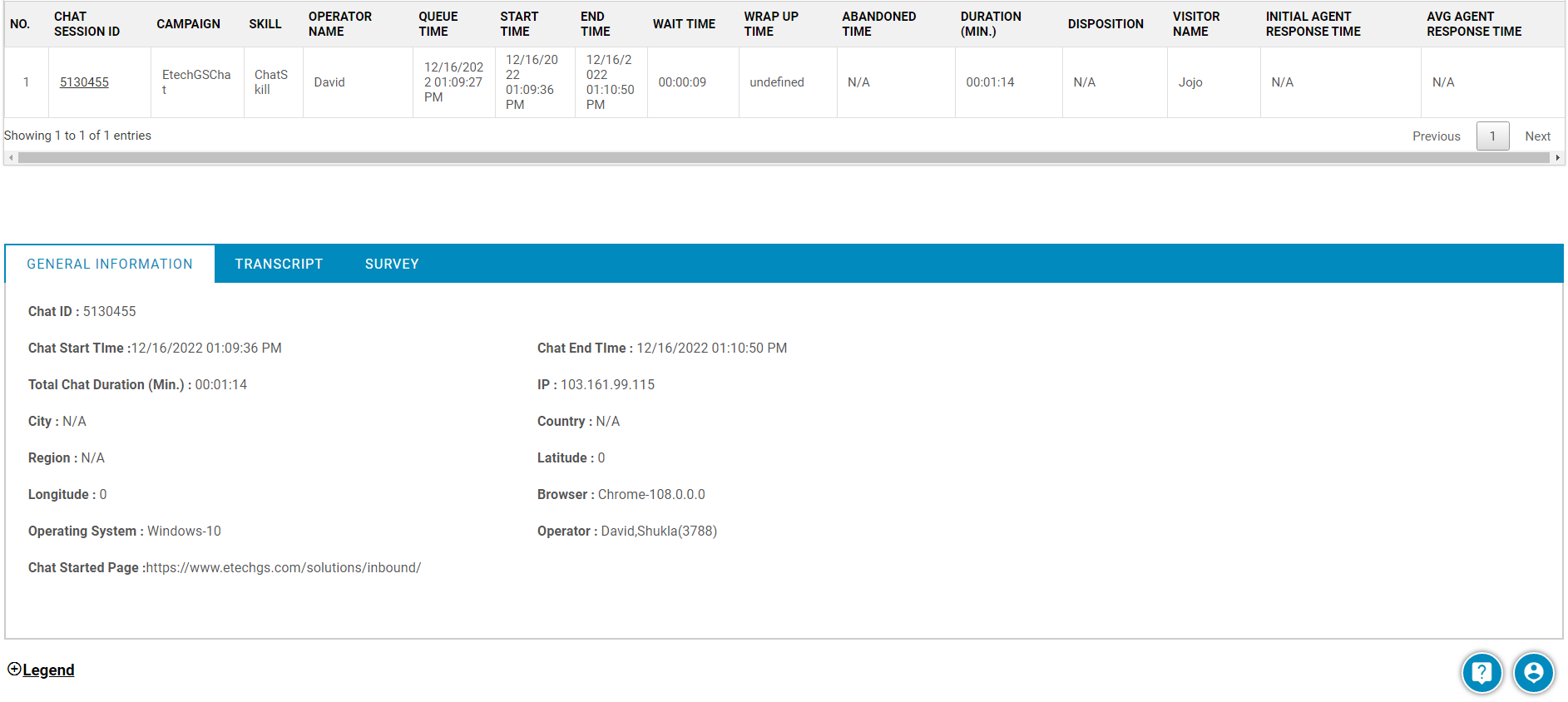Go to the Next page
This screenshot has width=1568, height=702.
(x=1537, y=136)
